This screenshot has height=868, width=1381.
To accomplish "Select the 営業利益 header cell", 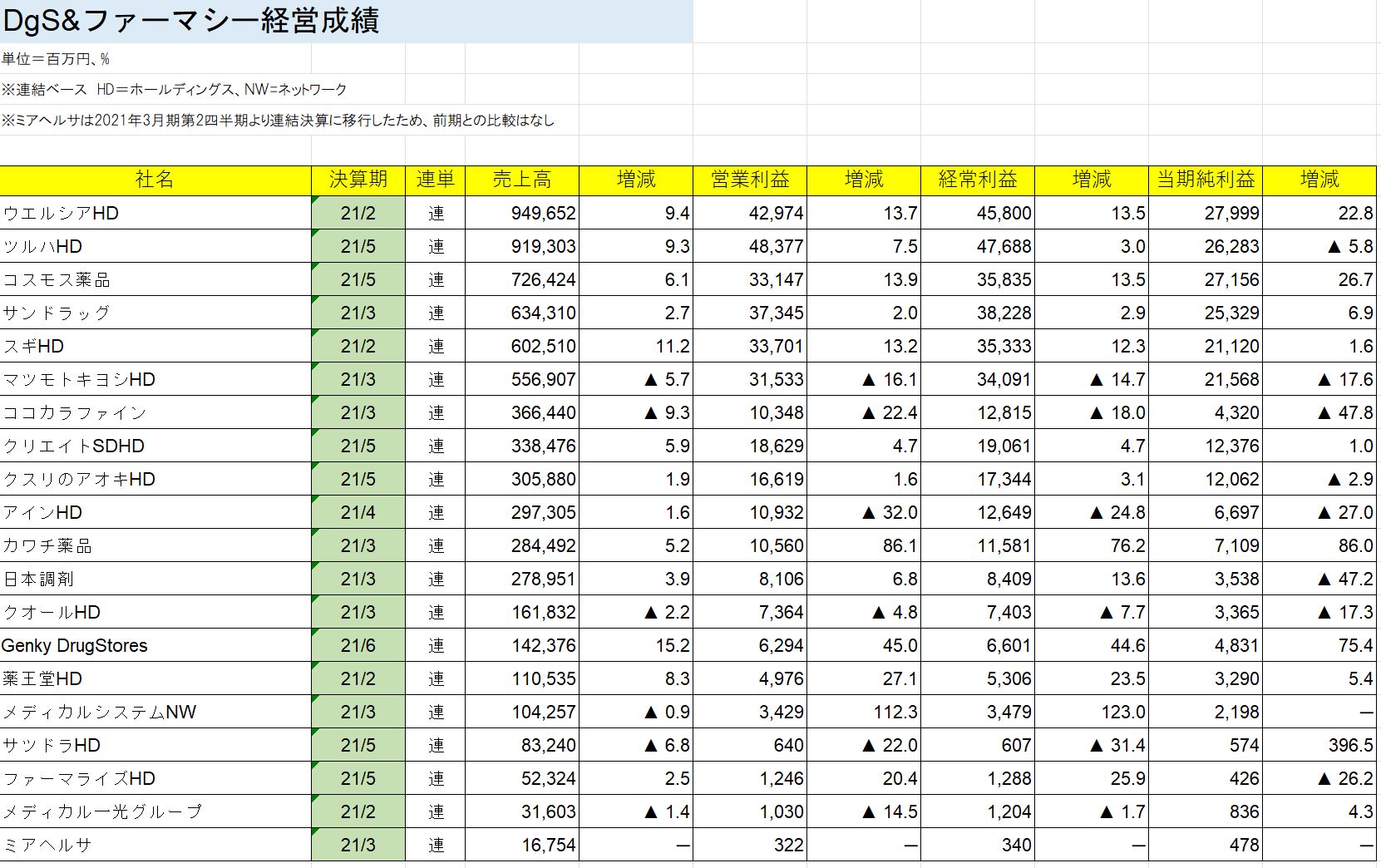I will click(x=749, y=180).
